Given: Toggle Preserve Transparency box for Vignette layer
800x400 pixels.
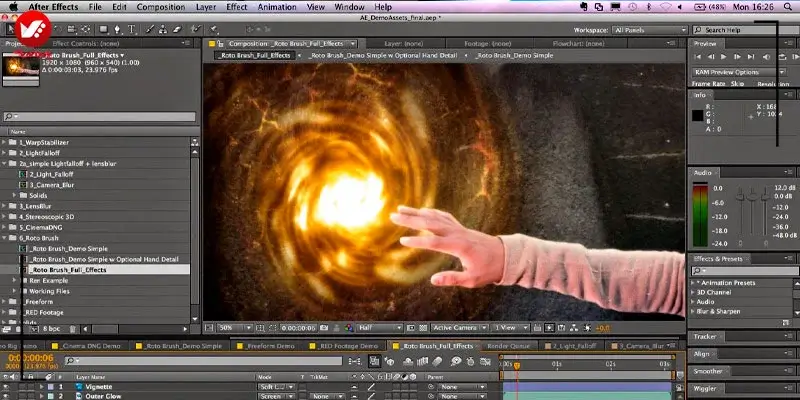Looking at the screenshot, I should tap(302, 387).
